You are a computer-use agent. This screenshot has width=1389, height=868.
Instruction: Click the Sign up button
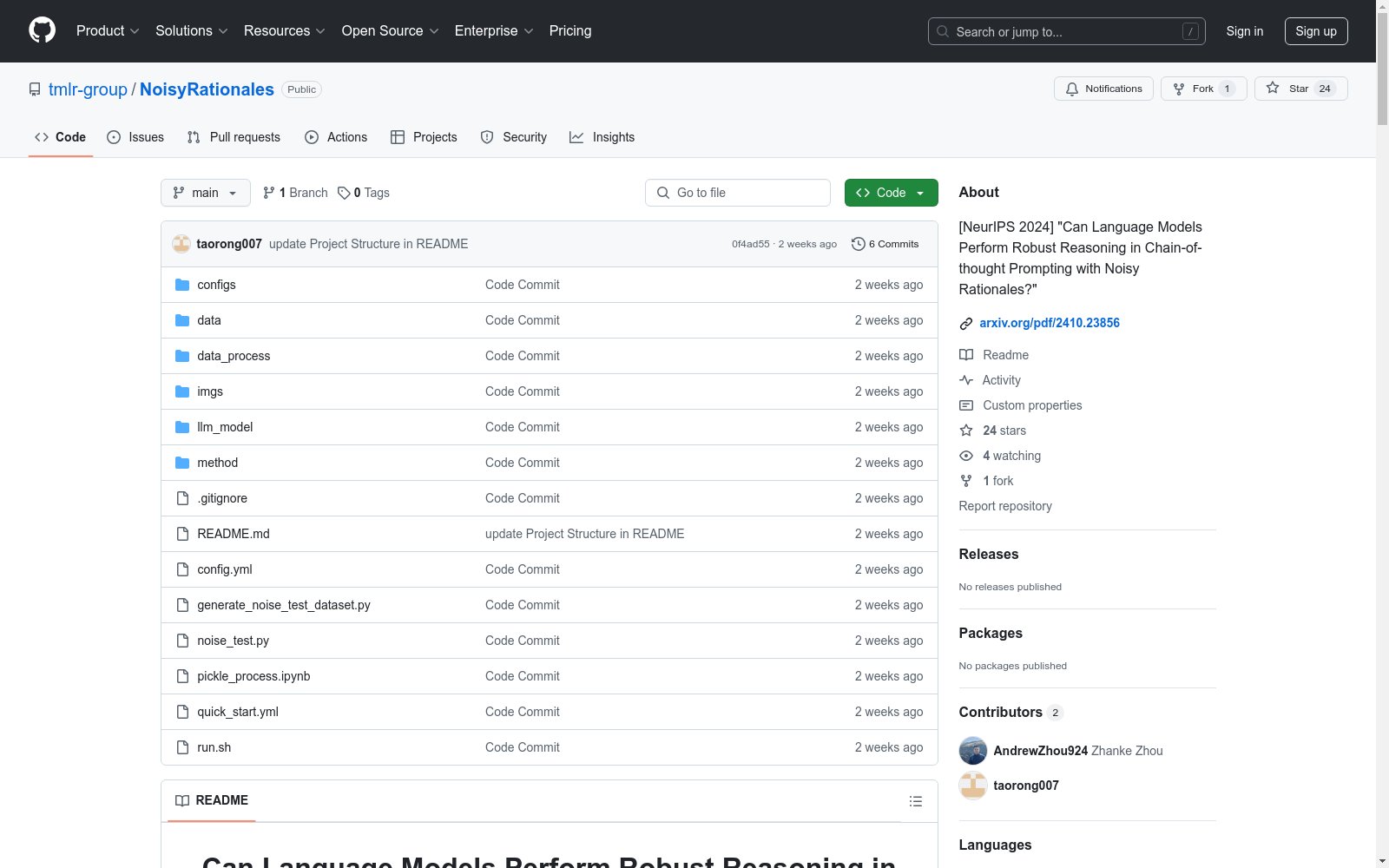pyautogui.click(x=1316, y=31)
